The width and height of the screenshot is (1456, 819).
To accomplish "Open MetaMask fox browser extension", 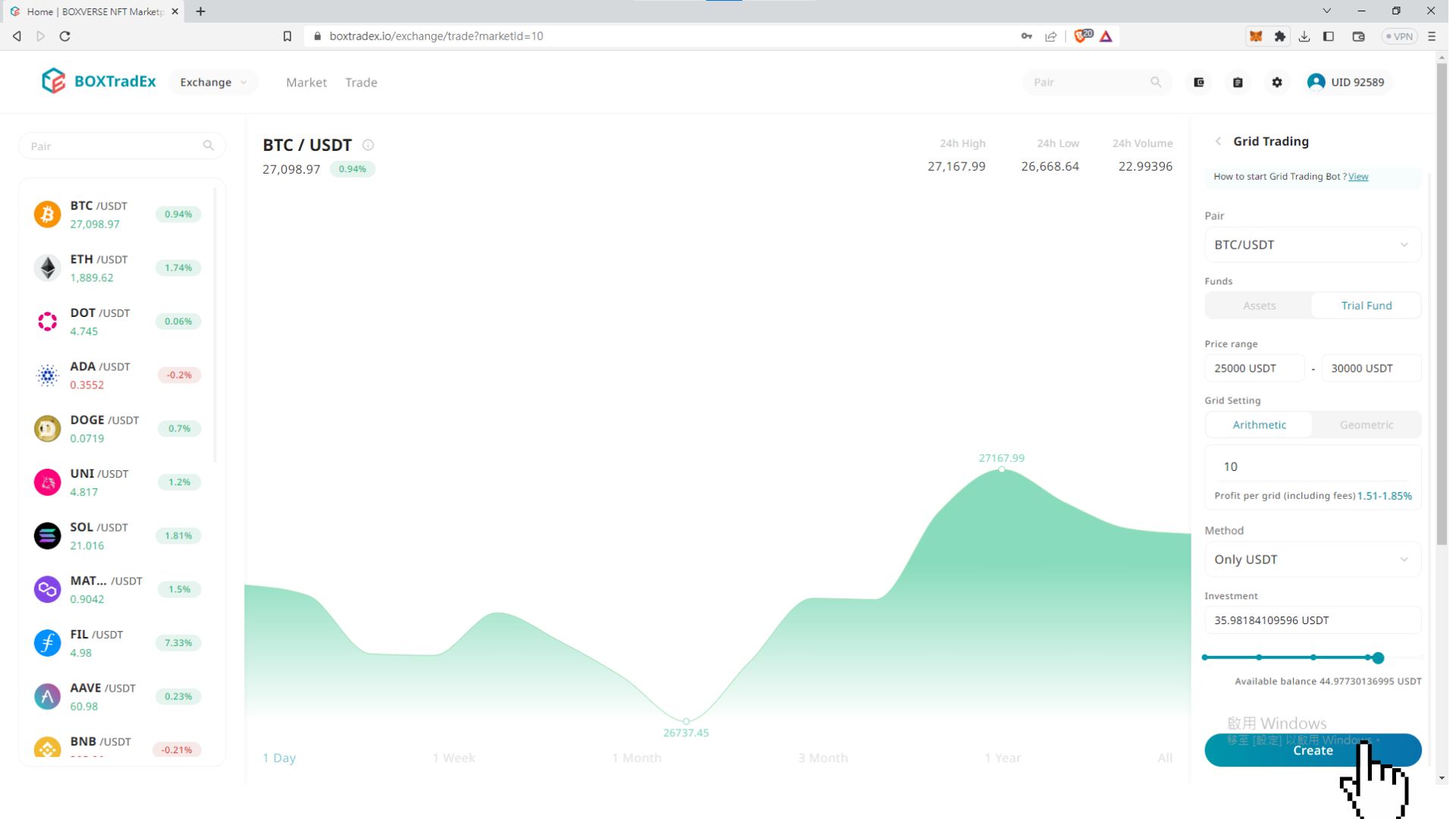I will (1256, 36).
